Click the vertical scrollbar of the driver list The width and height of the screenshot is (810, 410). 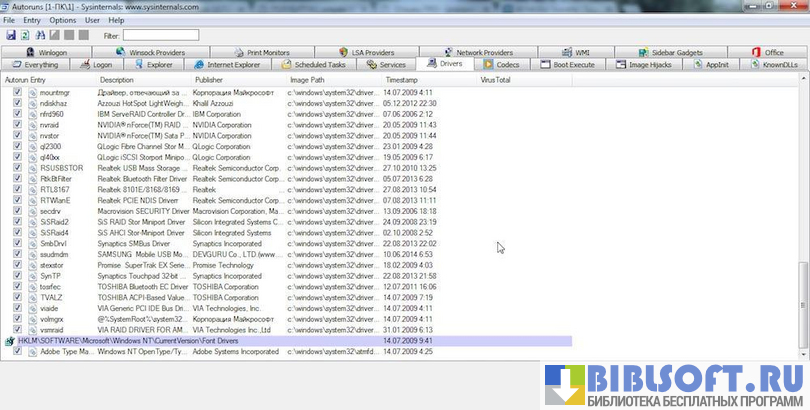pyautogui.click(x=803, y=200)
